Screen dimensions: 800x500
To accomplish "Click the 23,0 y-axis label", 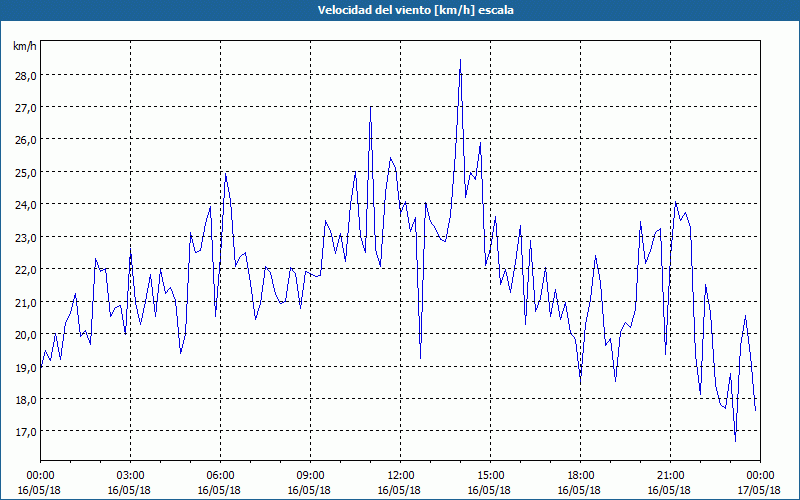I will tap(26, 237).
